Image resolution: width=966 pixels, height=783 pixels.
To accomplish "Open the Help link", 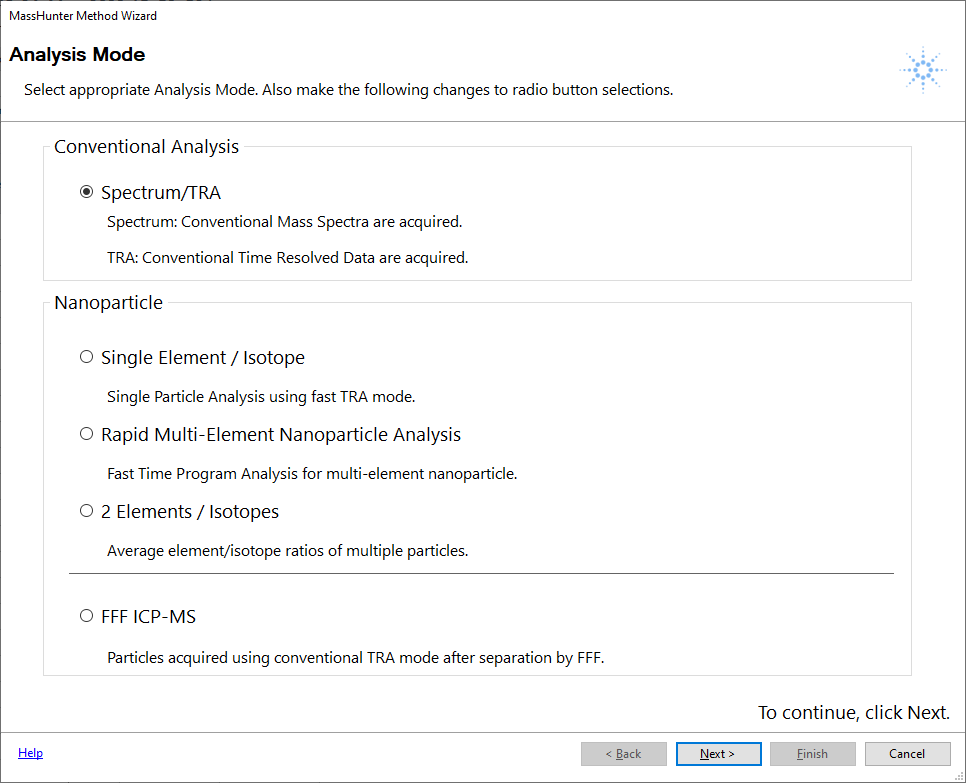I will (x=30, y=753).
